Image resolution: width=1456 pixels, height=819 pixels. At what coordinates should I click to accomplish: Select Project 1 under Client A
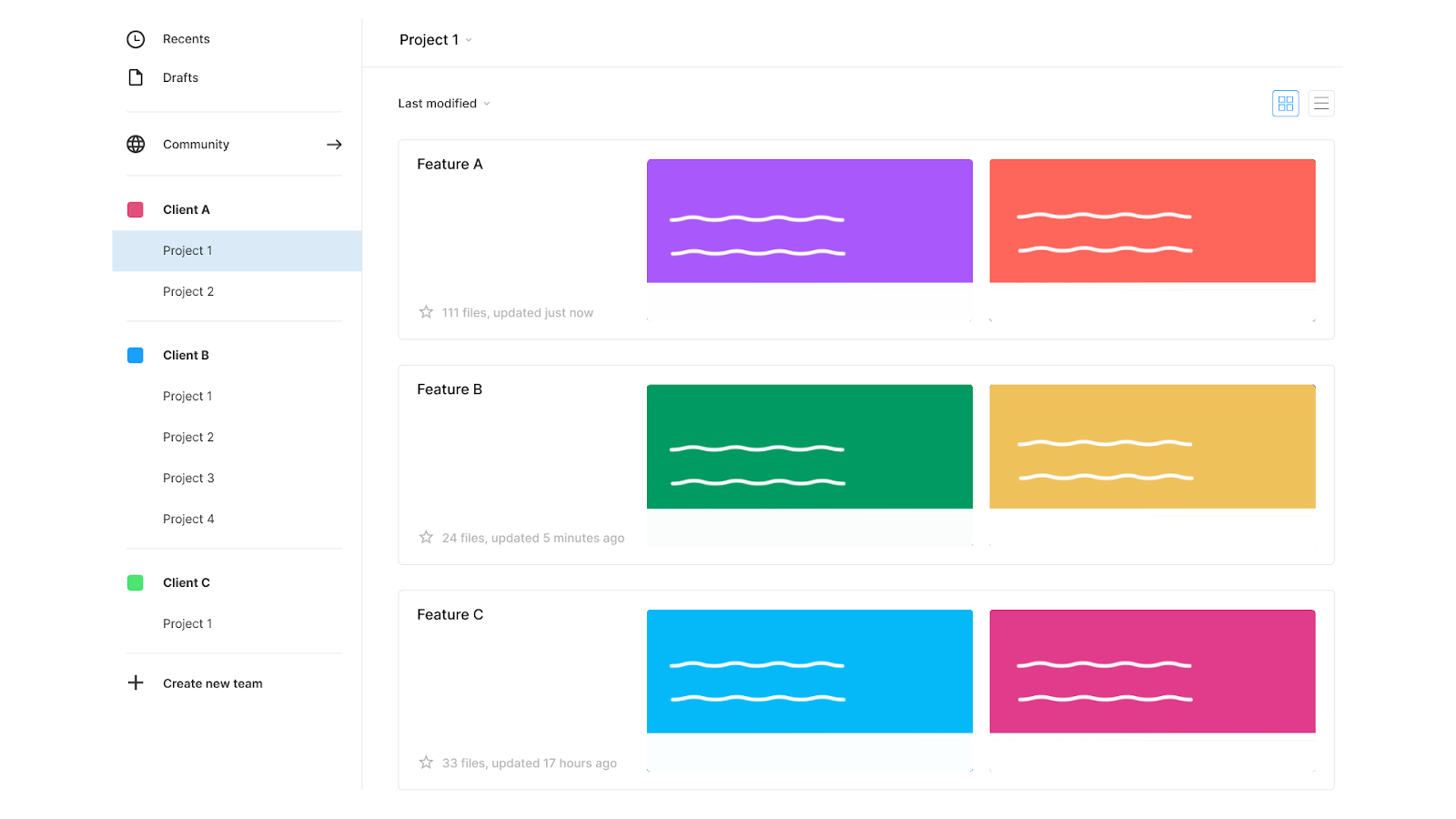(x=237, y=250)
